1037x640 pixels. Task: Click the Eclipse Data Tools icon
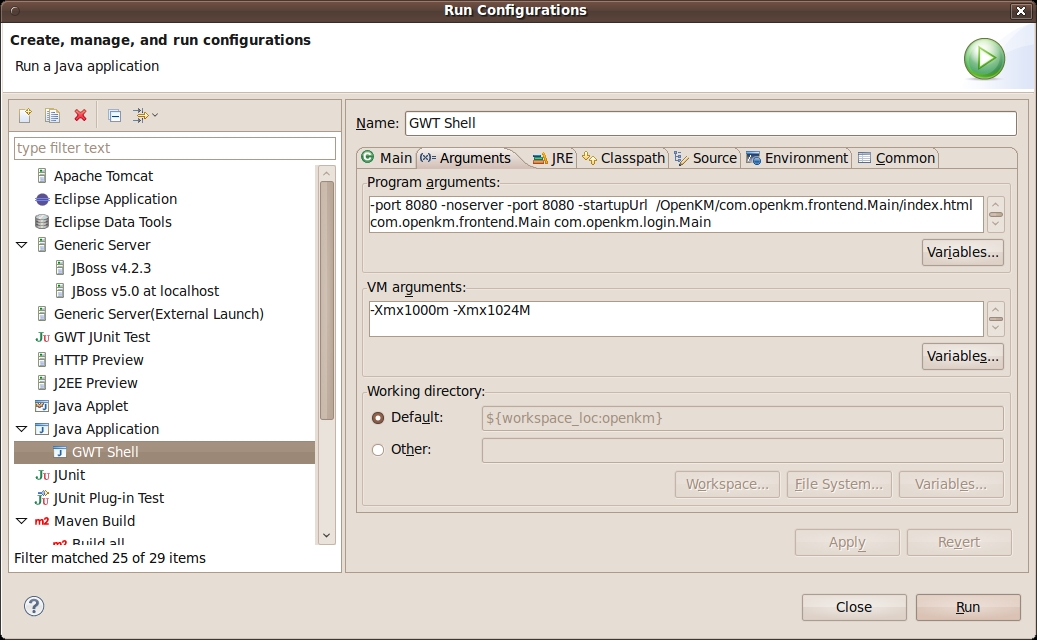(x=42, y=222)
